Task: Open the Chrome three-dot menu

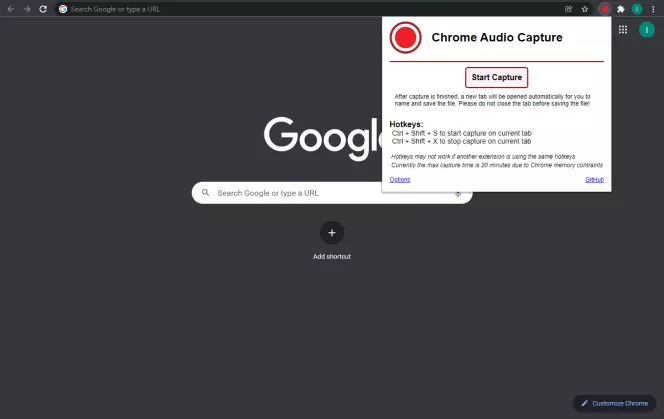Action: [653, 9]
